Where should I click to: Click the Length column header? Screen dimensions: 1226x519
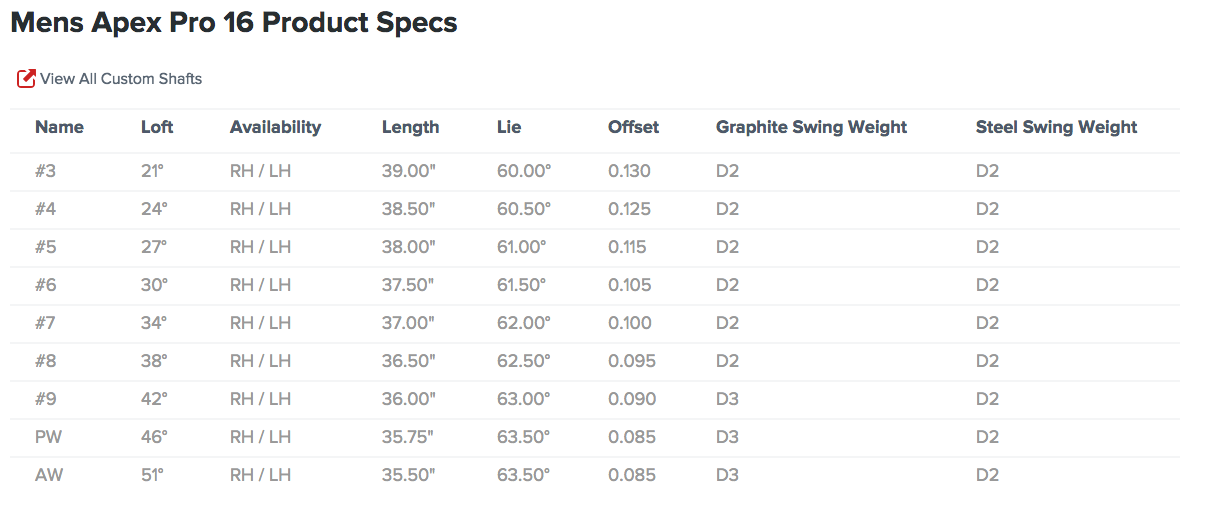point(410,127)
